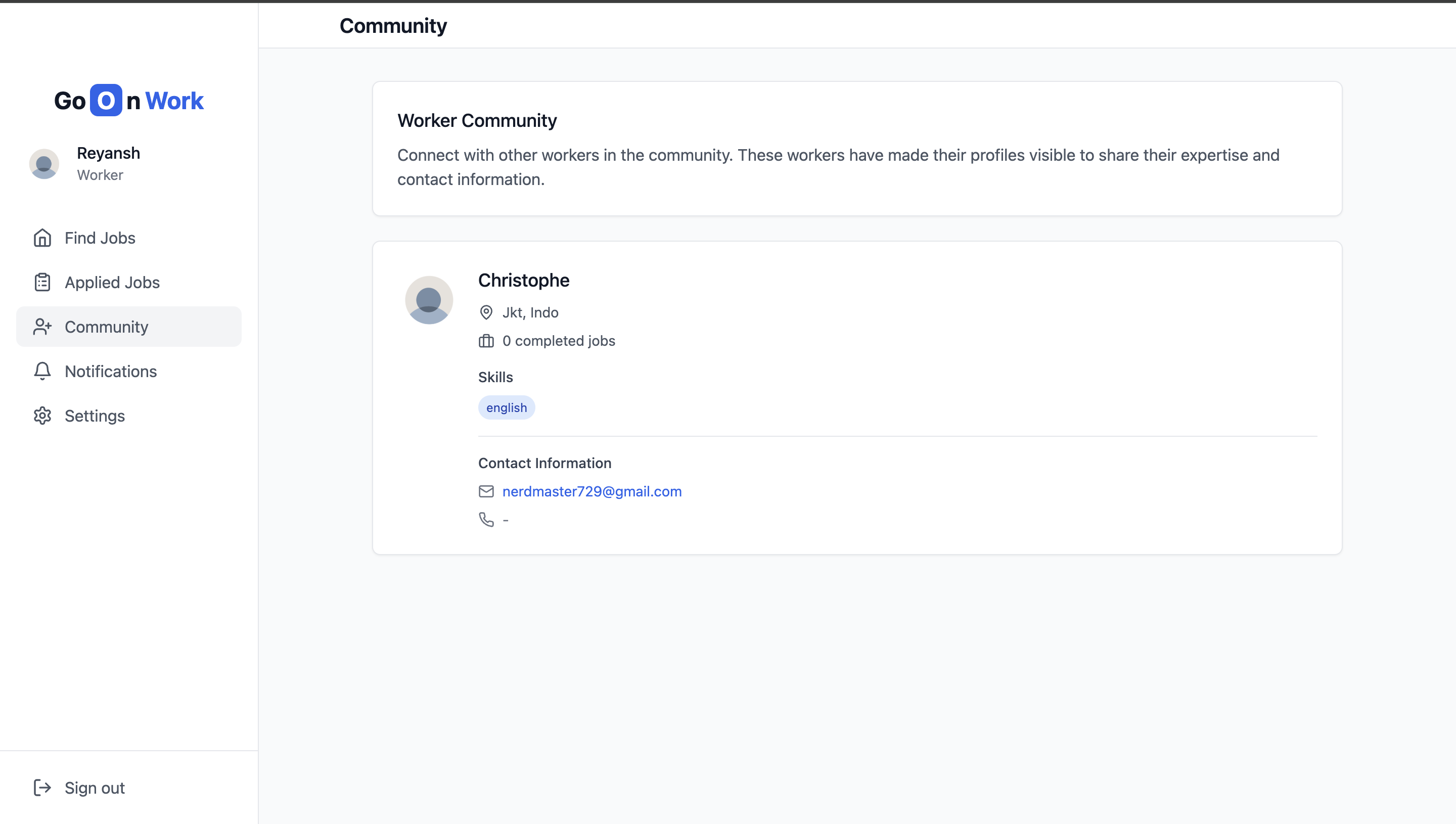Click Reyansh's user avatar in sidebar
This screenshot has height=824, width=1456.
tap(44, 164)
